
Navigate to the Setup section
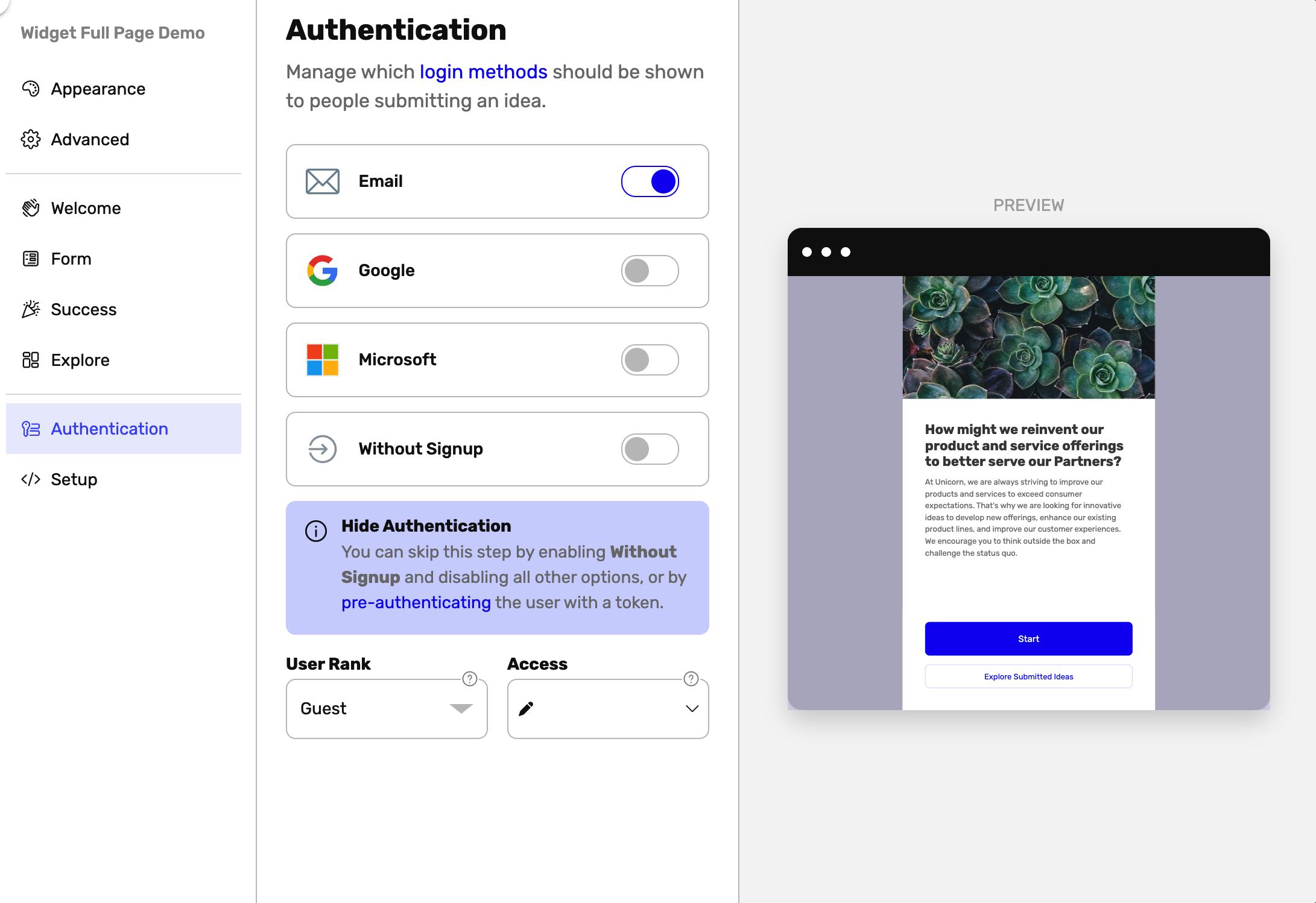tap(74, 479)
